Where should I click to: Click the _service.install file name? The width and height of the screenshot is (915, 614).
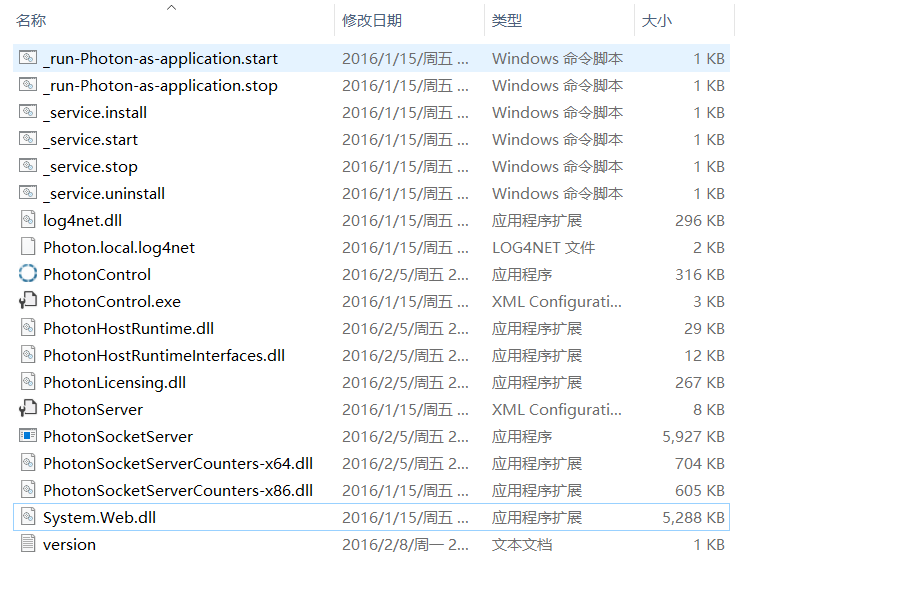95,113
